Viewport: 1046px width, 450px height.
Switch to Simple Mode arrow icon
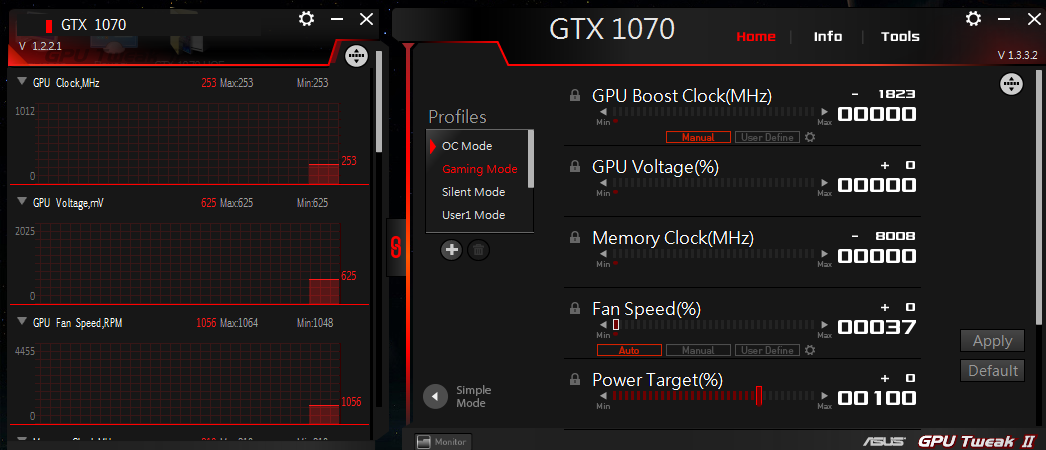(x=434, y=396)
